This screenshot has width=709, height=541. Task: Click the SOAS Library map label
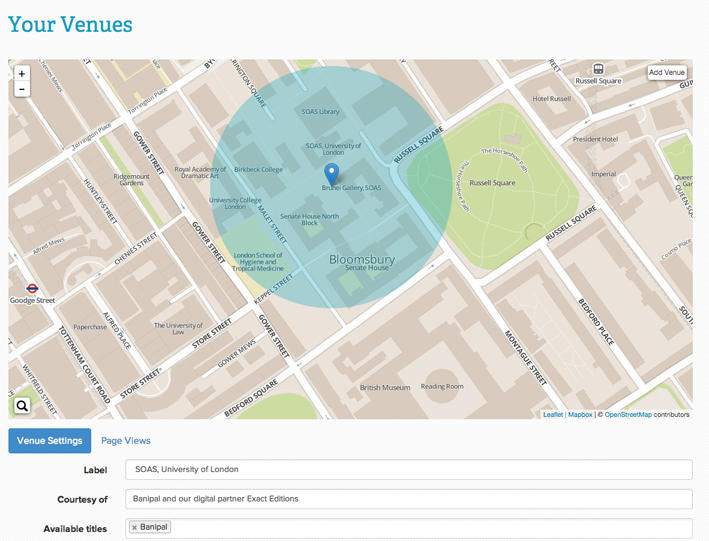click(x=320, y=112)
